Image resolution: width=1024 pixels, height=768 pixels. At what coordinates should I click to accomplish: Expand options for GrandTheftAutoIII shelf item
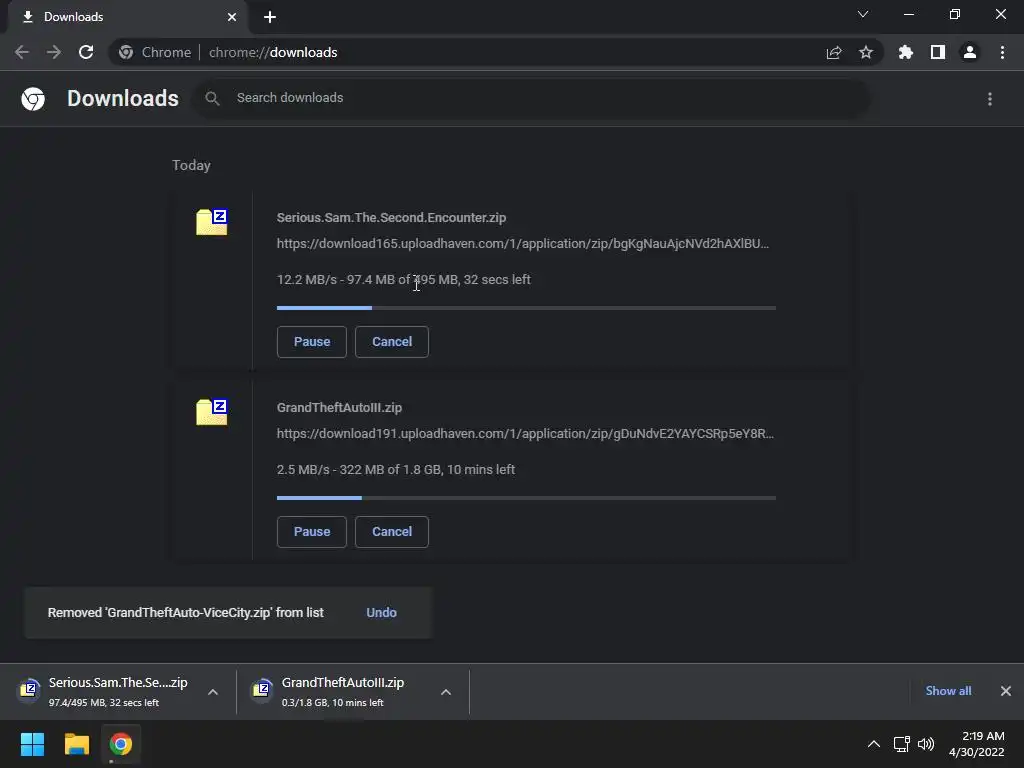point(446,692)
